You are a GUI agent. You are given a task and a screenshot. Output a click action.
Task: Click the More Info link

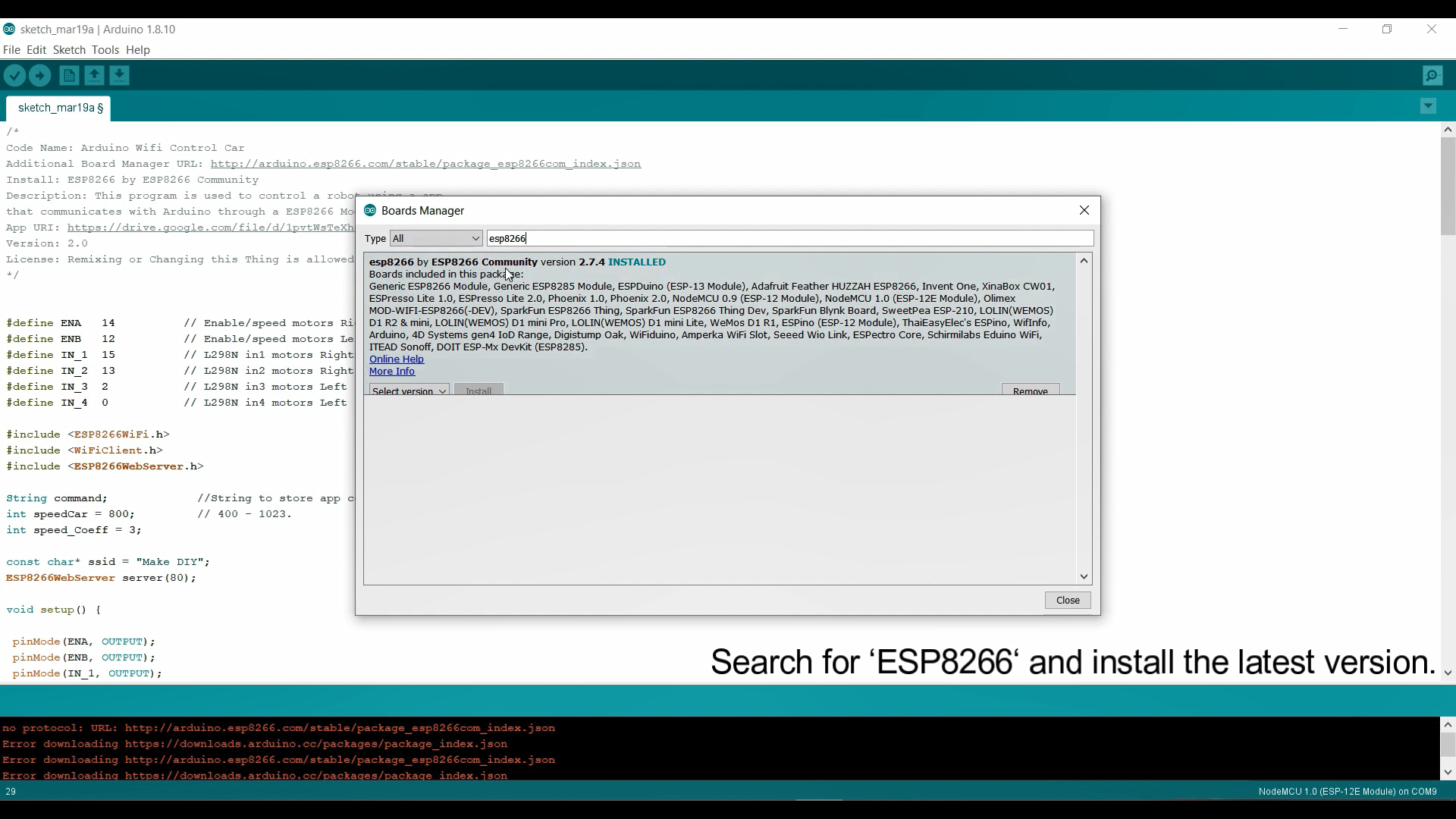391,372
